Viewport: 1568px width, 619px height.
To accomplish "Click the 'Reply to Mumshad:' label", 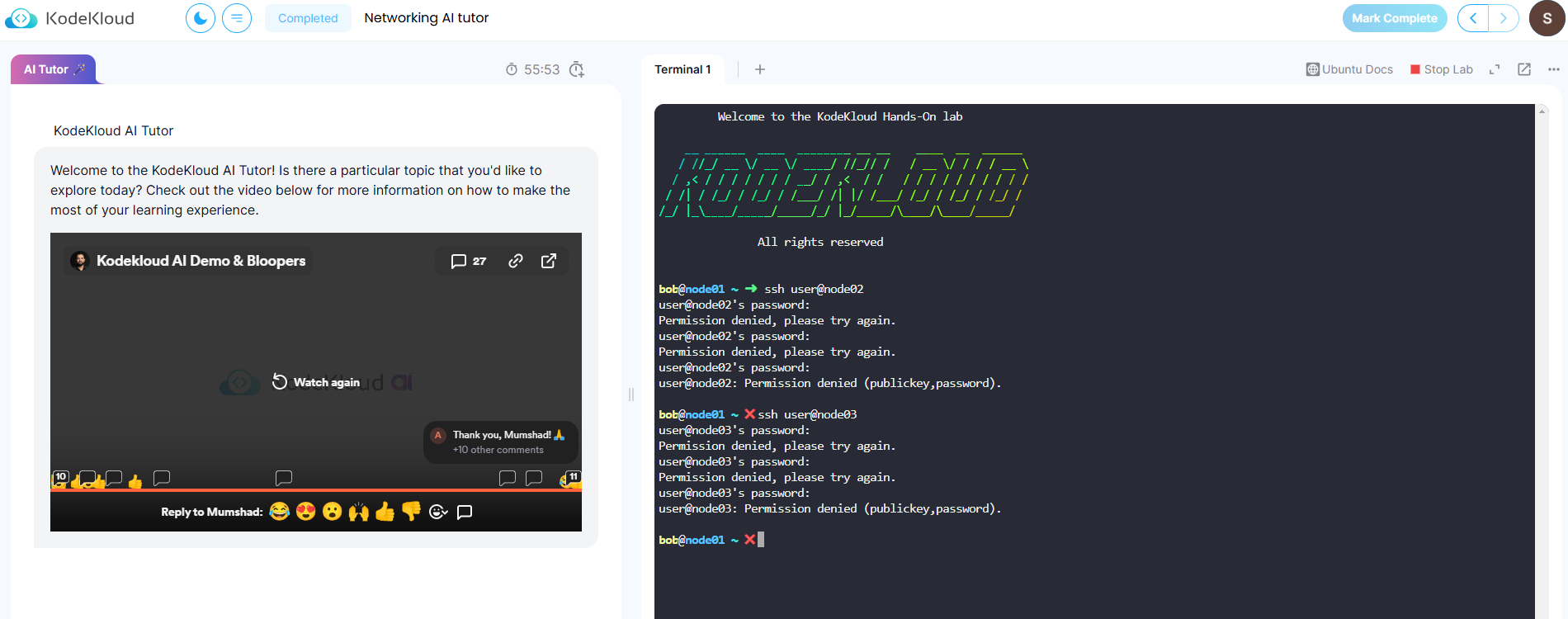I will tap(212, 512).
